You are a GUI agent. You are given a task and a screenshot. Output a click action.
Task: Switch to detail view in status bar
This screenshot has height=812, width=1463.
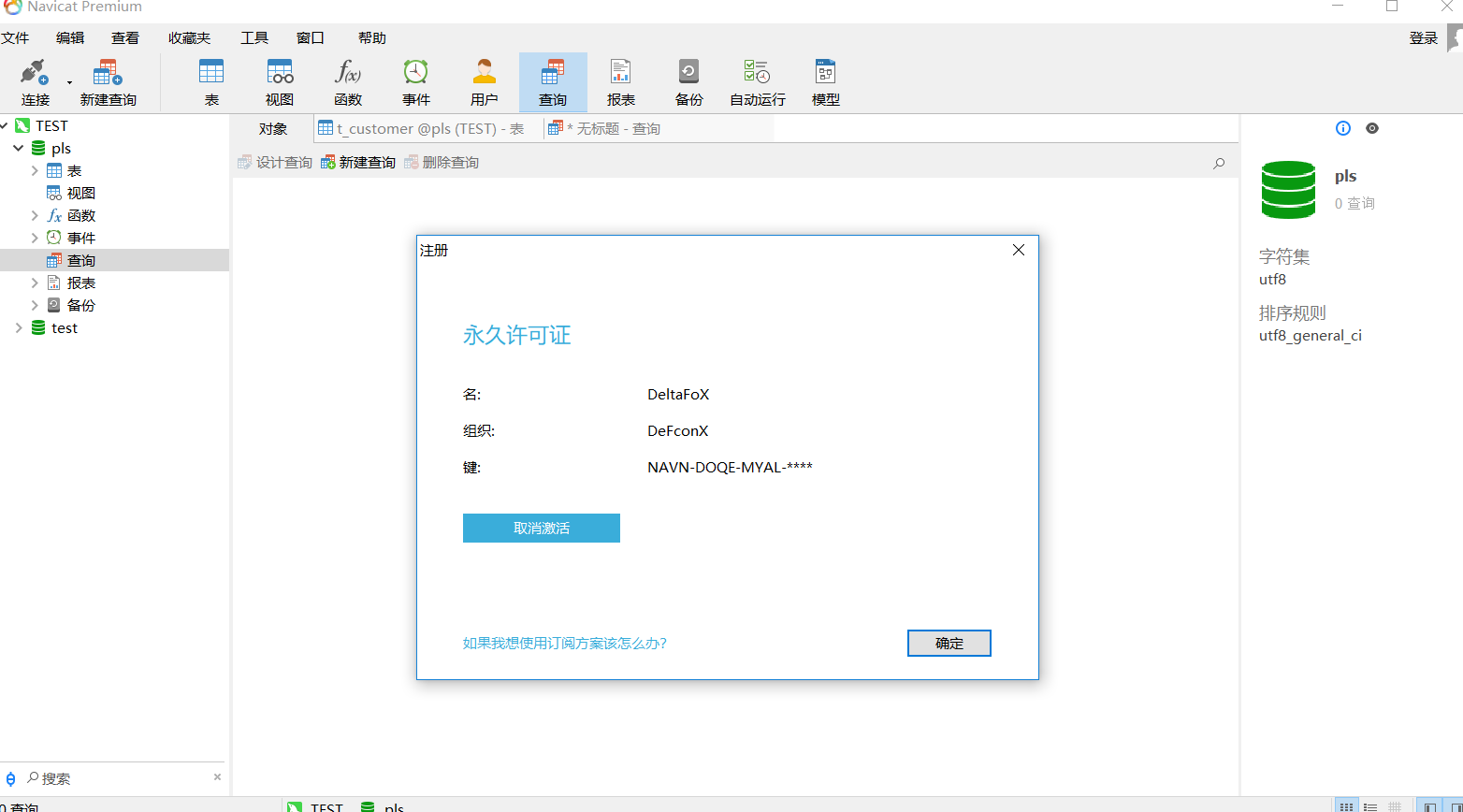(1395, 806)
